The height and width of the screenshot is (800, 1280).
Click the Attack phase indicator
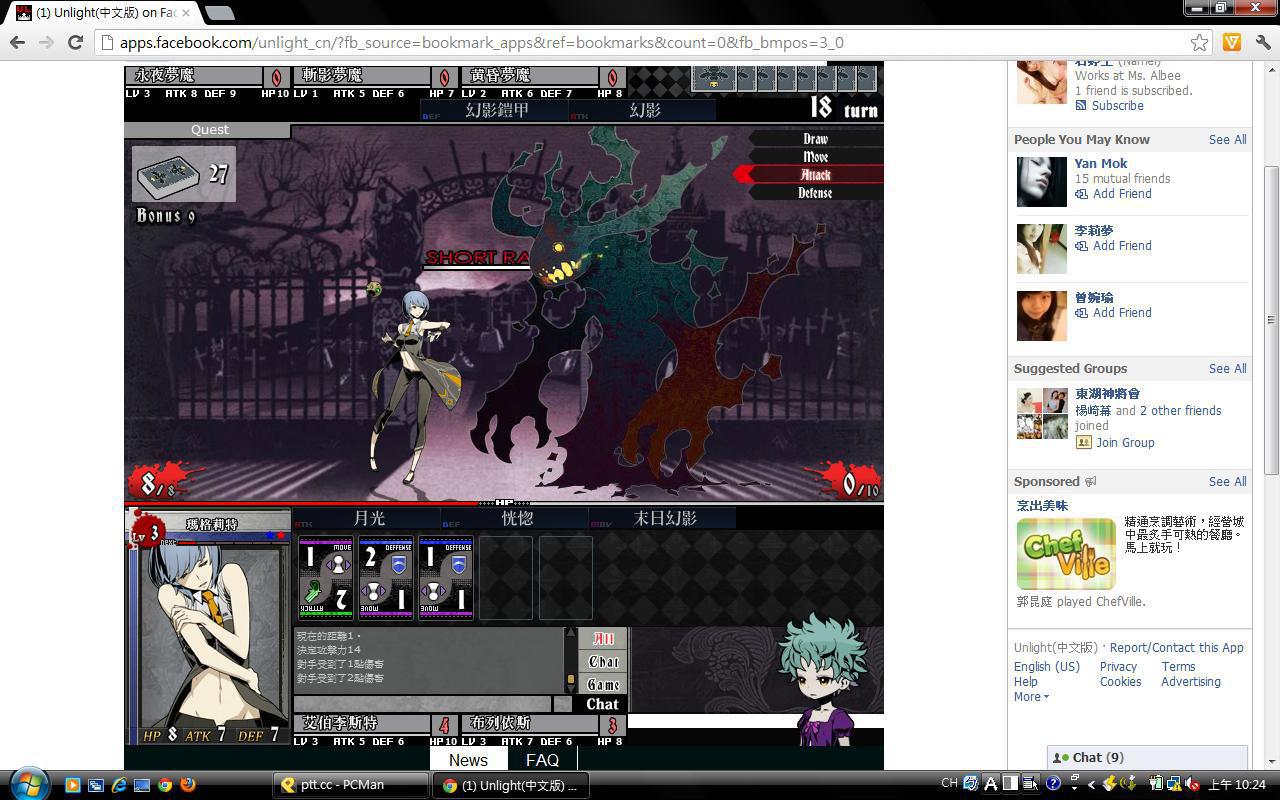point(815,175)
